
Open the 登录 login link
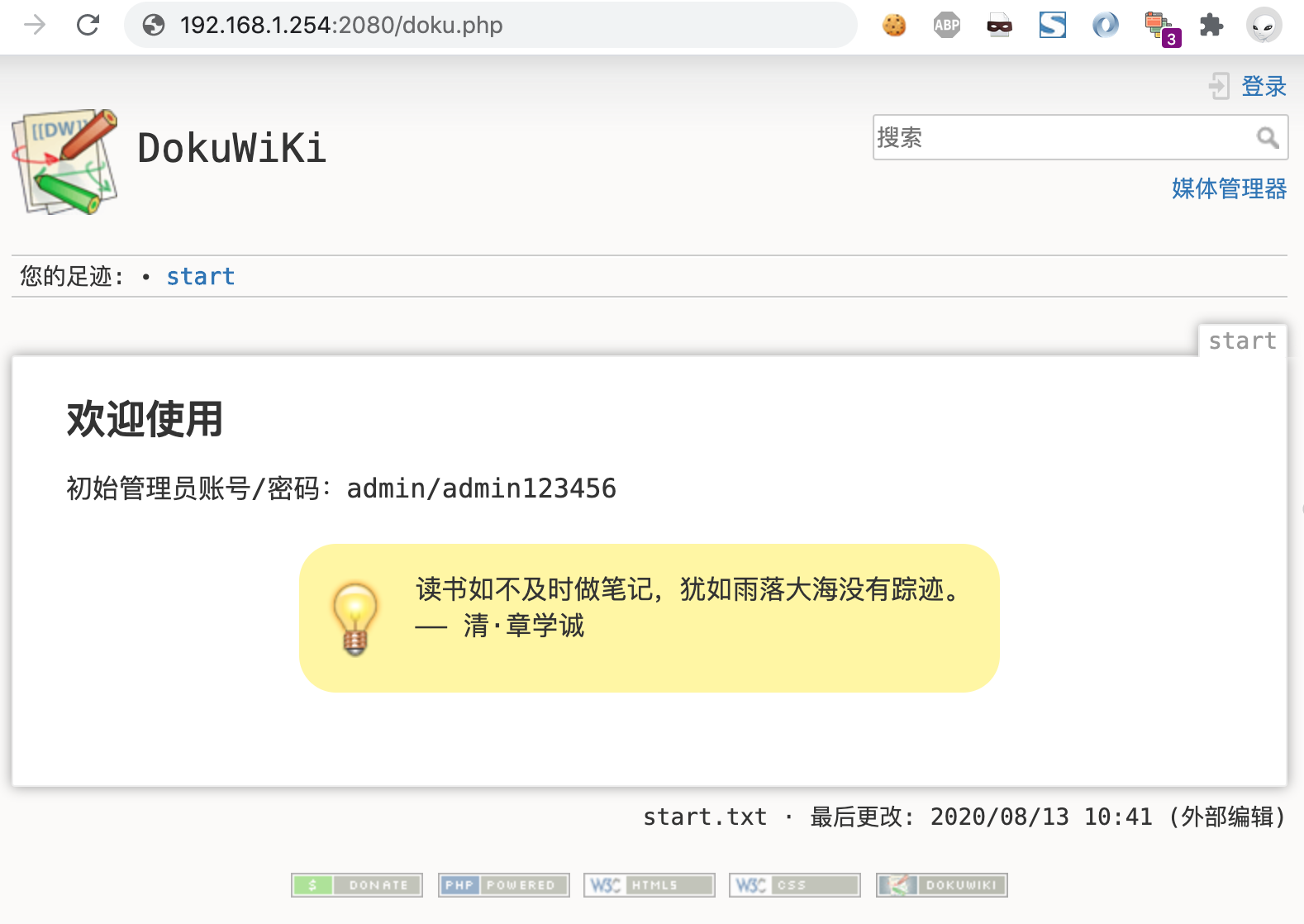point(1263,86)
